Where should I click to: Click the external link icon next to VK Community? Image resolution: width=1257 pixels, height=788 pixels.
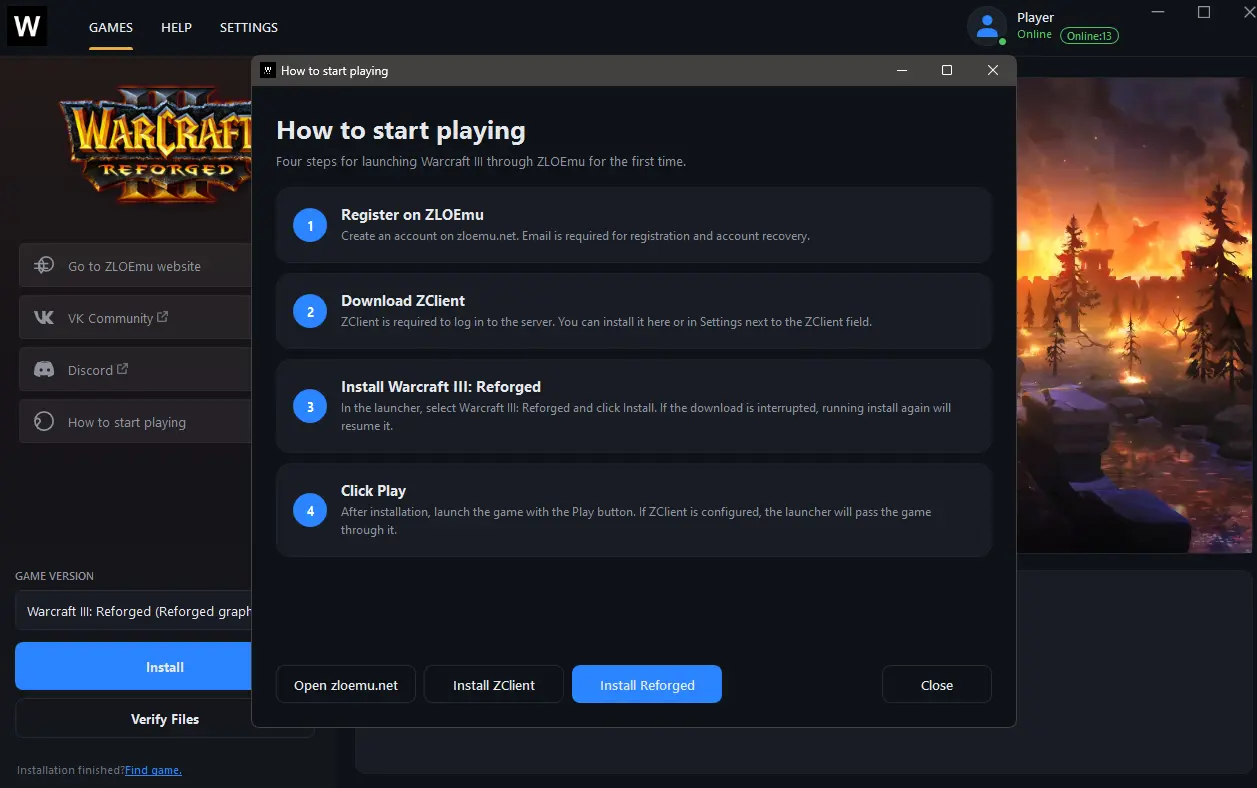coord(163,317)
